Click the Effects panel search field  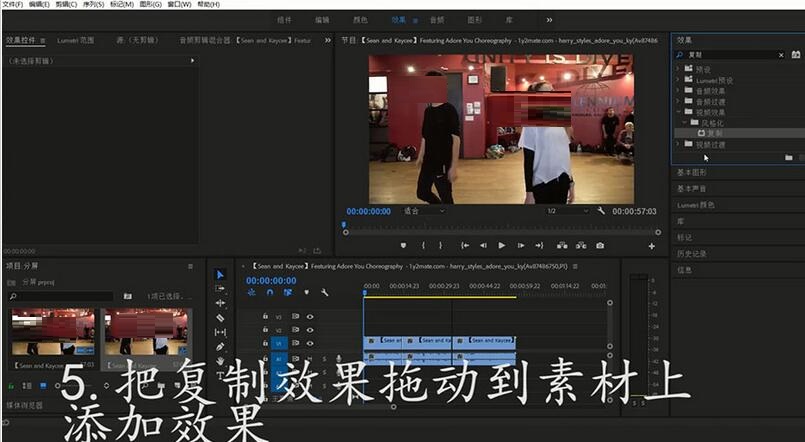(730, 54)
